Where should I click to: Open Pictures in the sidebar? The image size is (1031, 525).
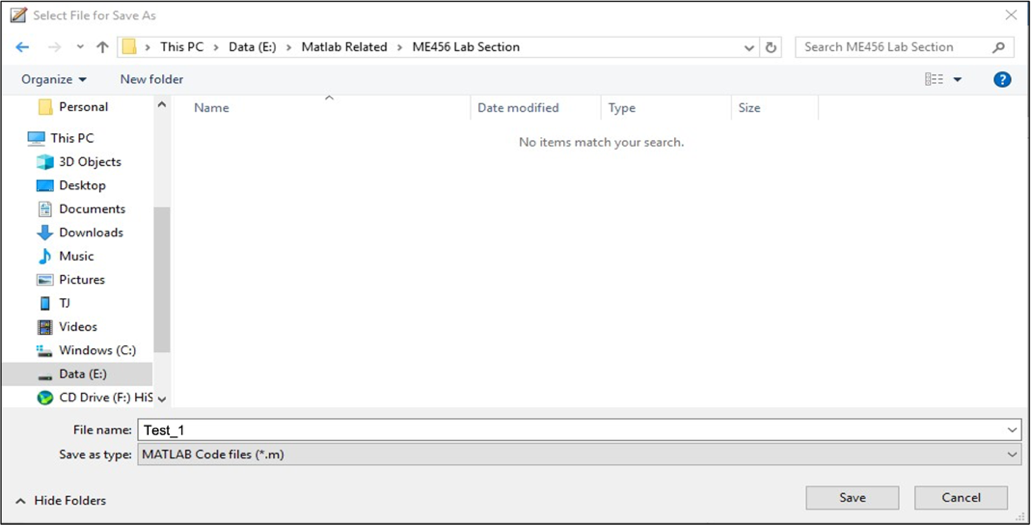[70, 280]
